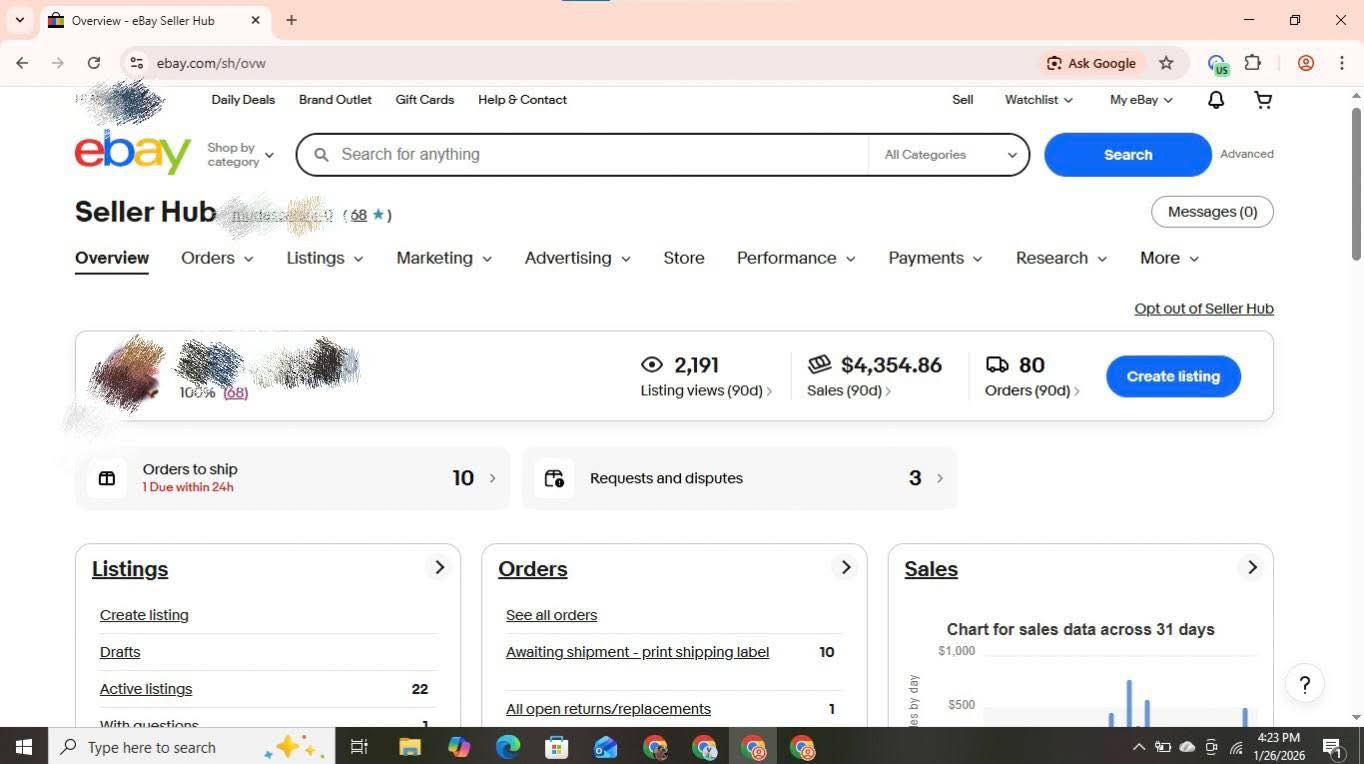Click the Create listing button
Screen dimensions: 1364x764
click(x=1172, y=376)
